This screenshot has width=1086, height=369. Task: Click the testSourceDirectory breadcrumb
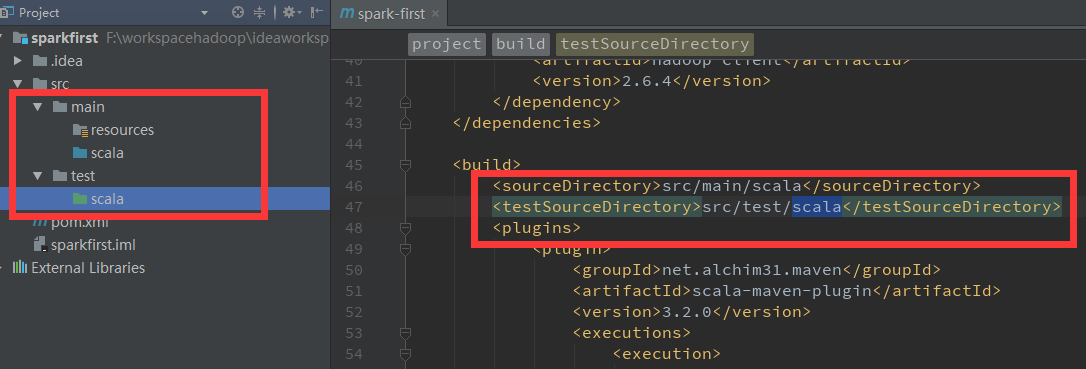click(x=655, y=44)
